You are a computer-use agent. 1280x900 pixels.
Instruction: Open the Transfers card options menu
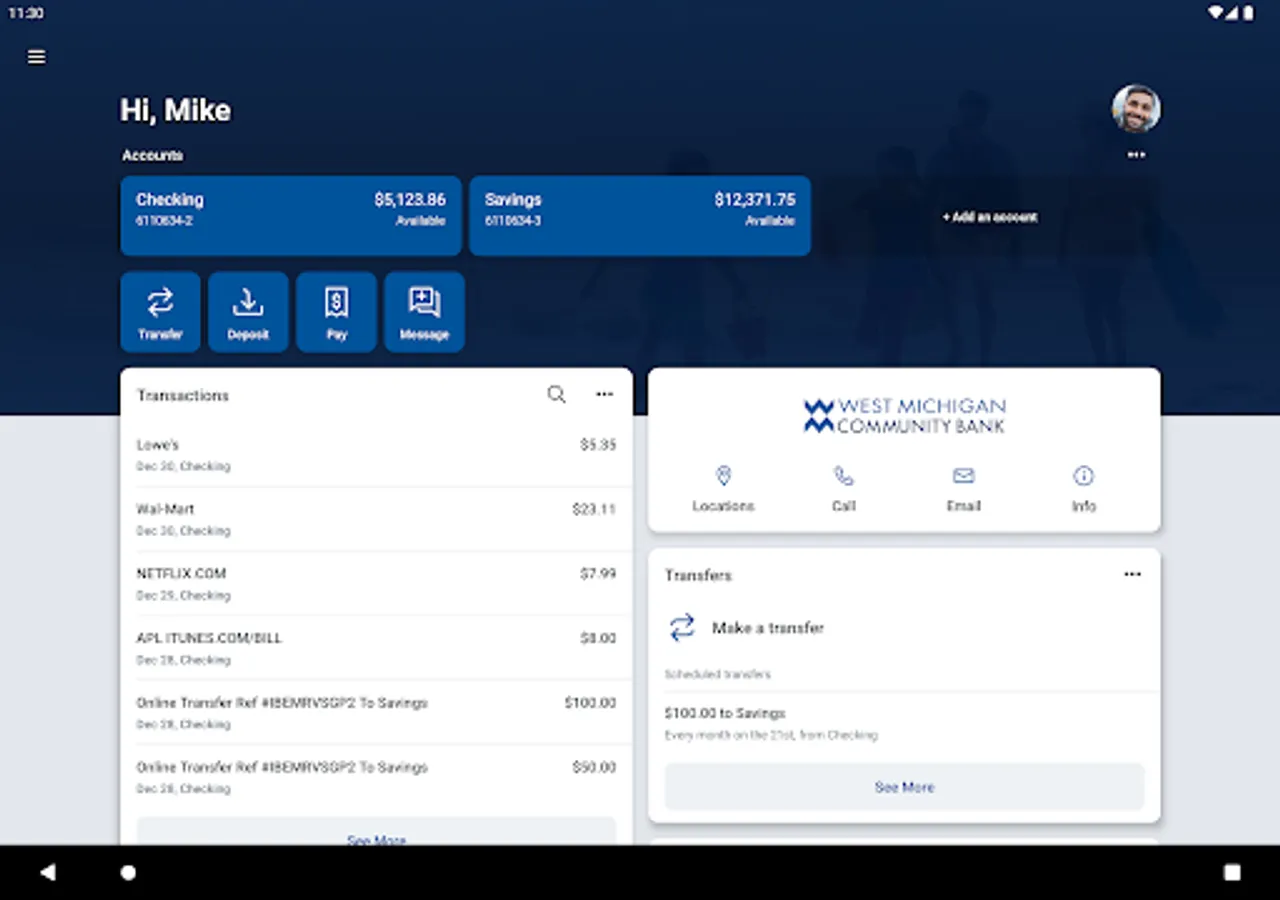(x=1132, y=575)
